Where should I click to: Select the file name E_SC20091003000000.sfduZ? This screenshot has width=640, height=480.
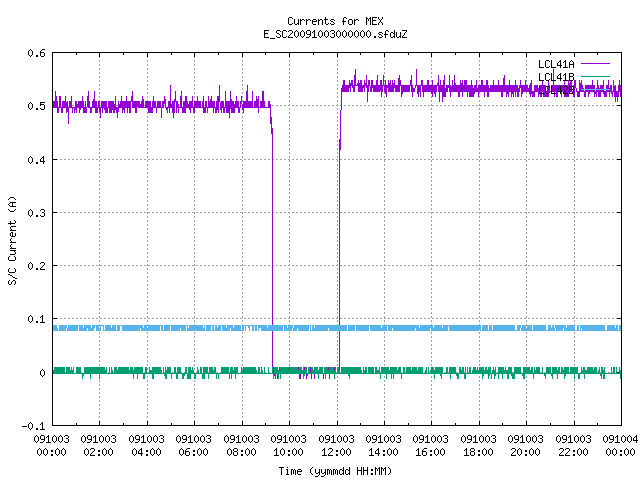click(x=335, y=34)
